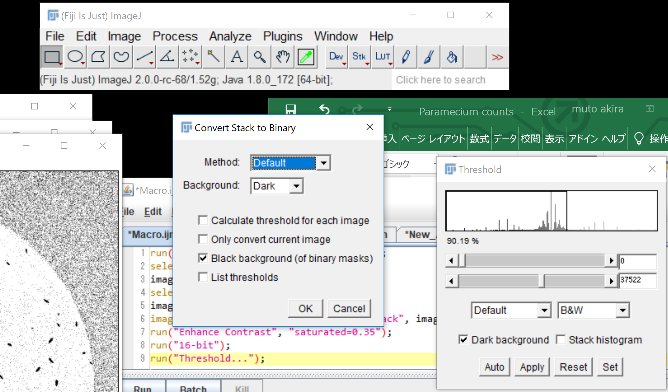The width and height of the screenshot is (668, 392).
Task: Open the ImageJ Help menu
Action: 381,36
